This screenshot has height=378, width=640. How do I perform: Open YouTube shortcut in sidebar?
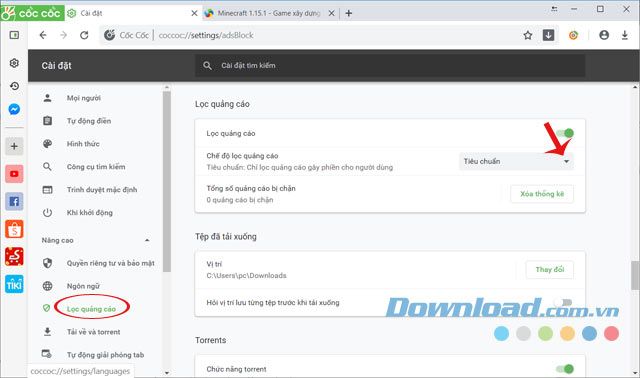pyautogui.click(x=14, y=174)
